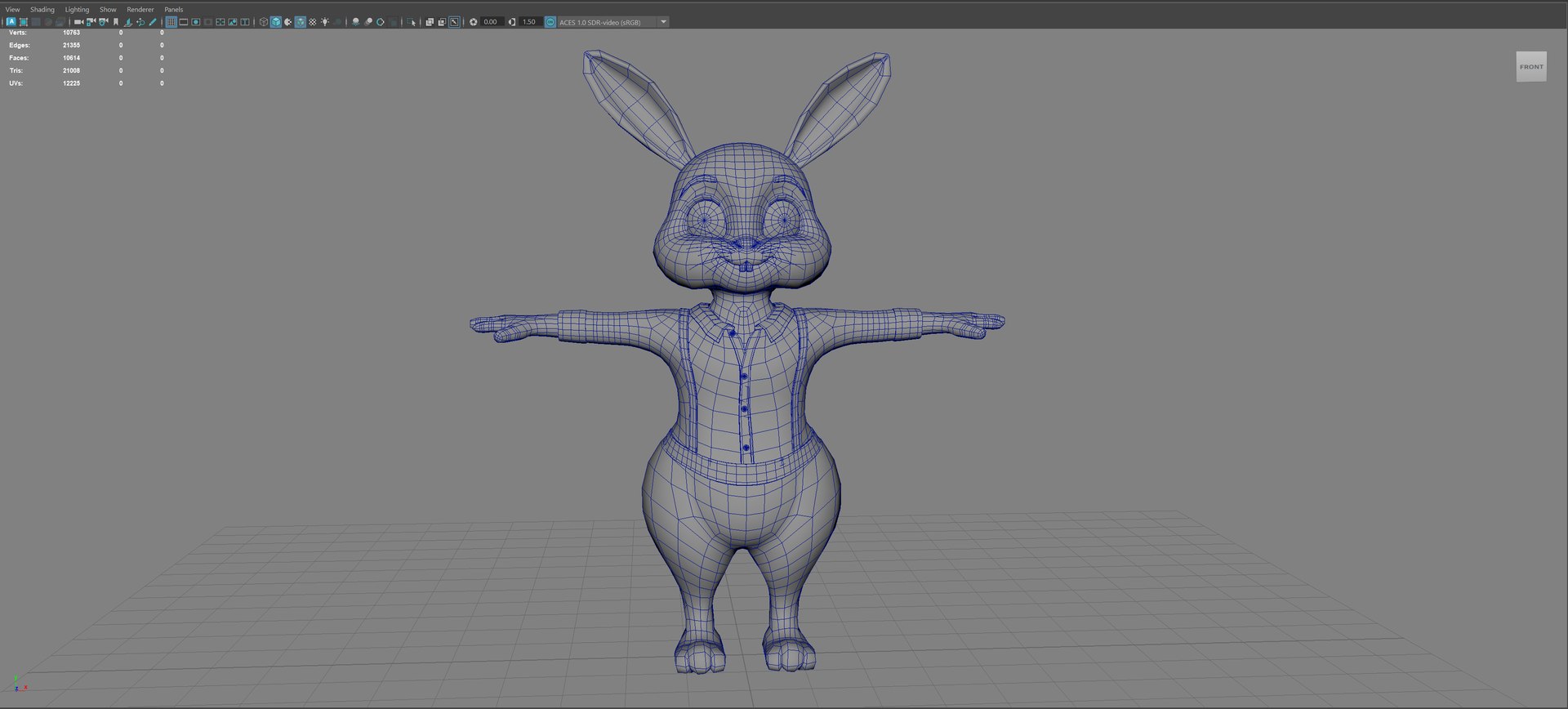
Task: Click the Faces count 10614
Action: [x=72, y=58]
